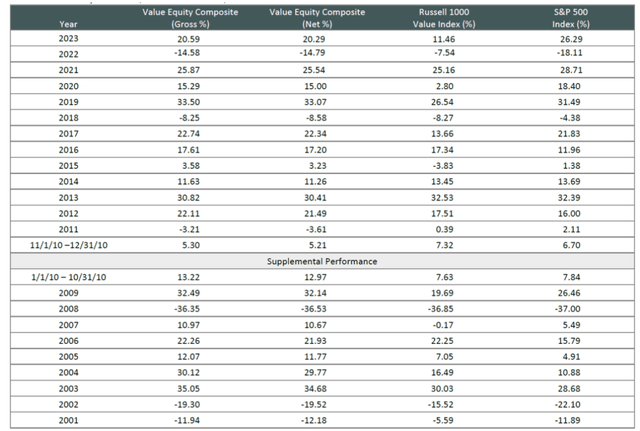Click net value 17.20 in the 2016 row
The image size is (640, 431).
[315, 150]
